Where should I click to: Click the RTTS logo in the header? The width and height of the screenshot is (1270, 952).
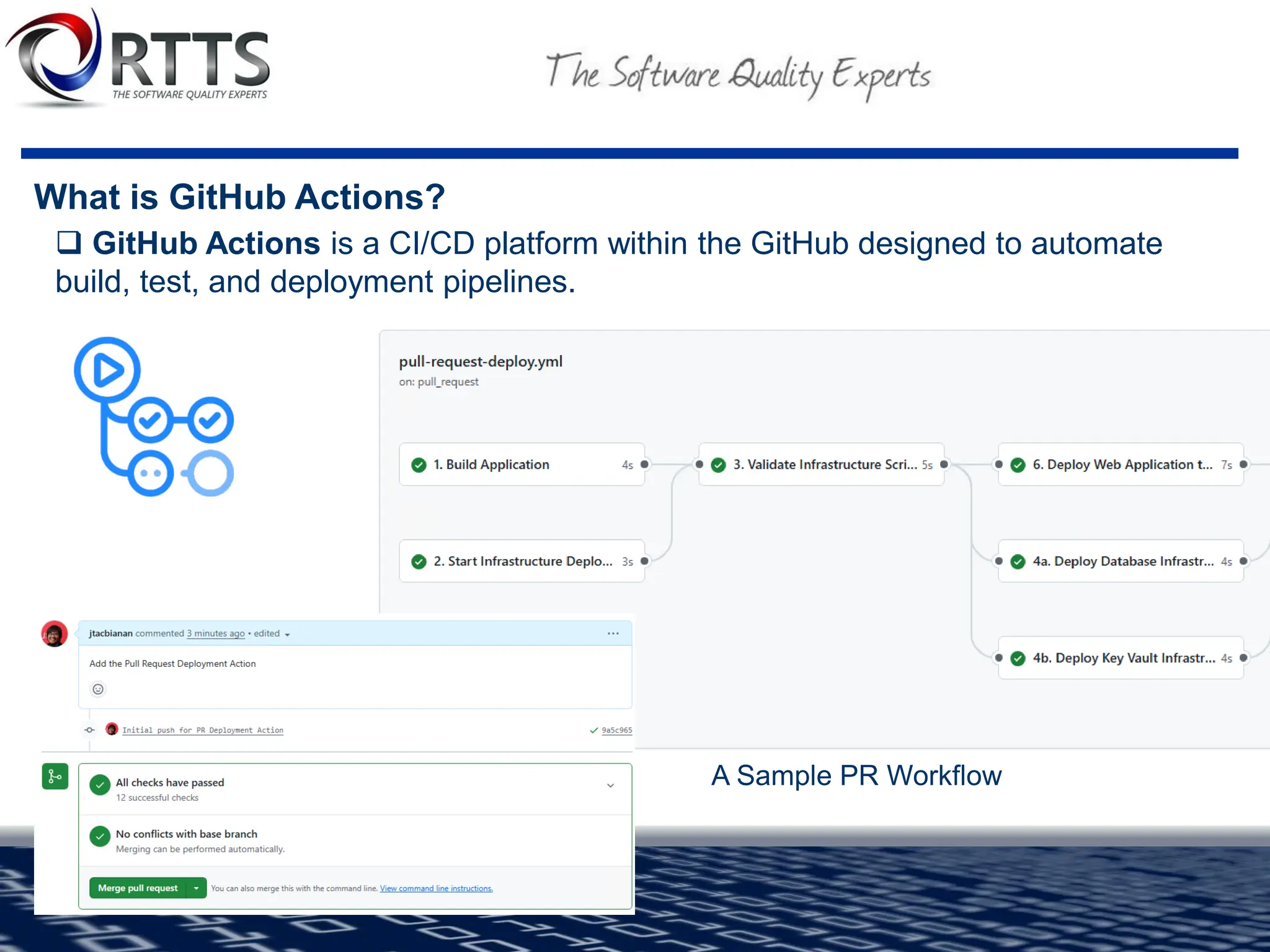pyautogui.click(x=138, y=58)
